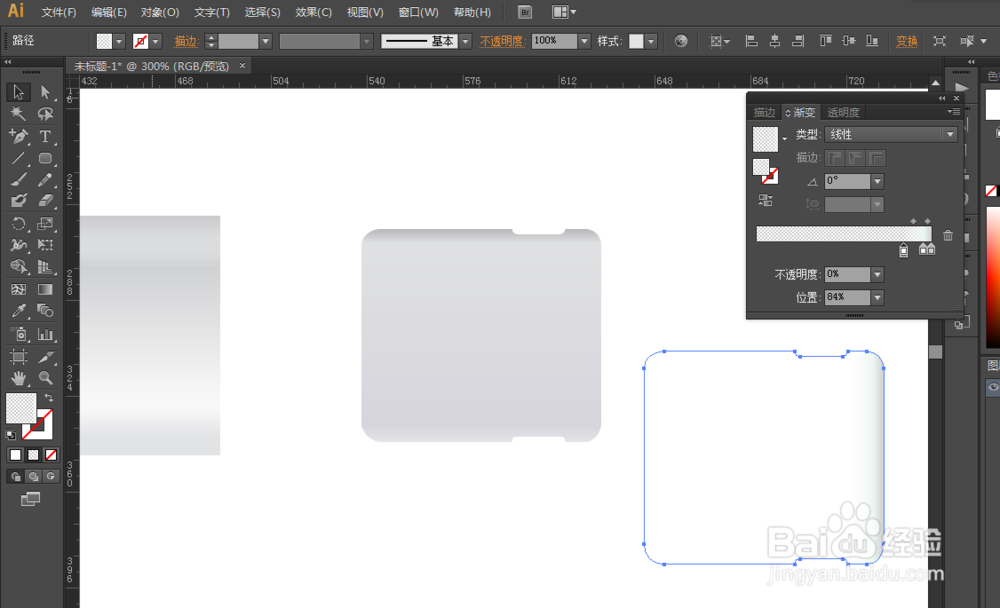Select the Rounded Rectangle tool
The image size is (1000, 608).
(45, 158)
